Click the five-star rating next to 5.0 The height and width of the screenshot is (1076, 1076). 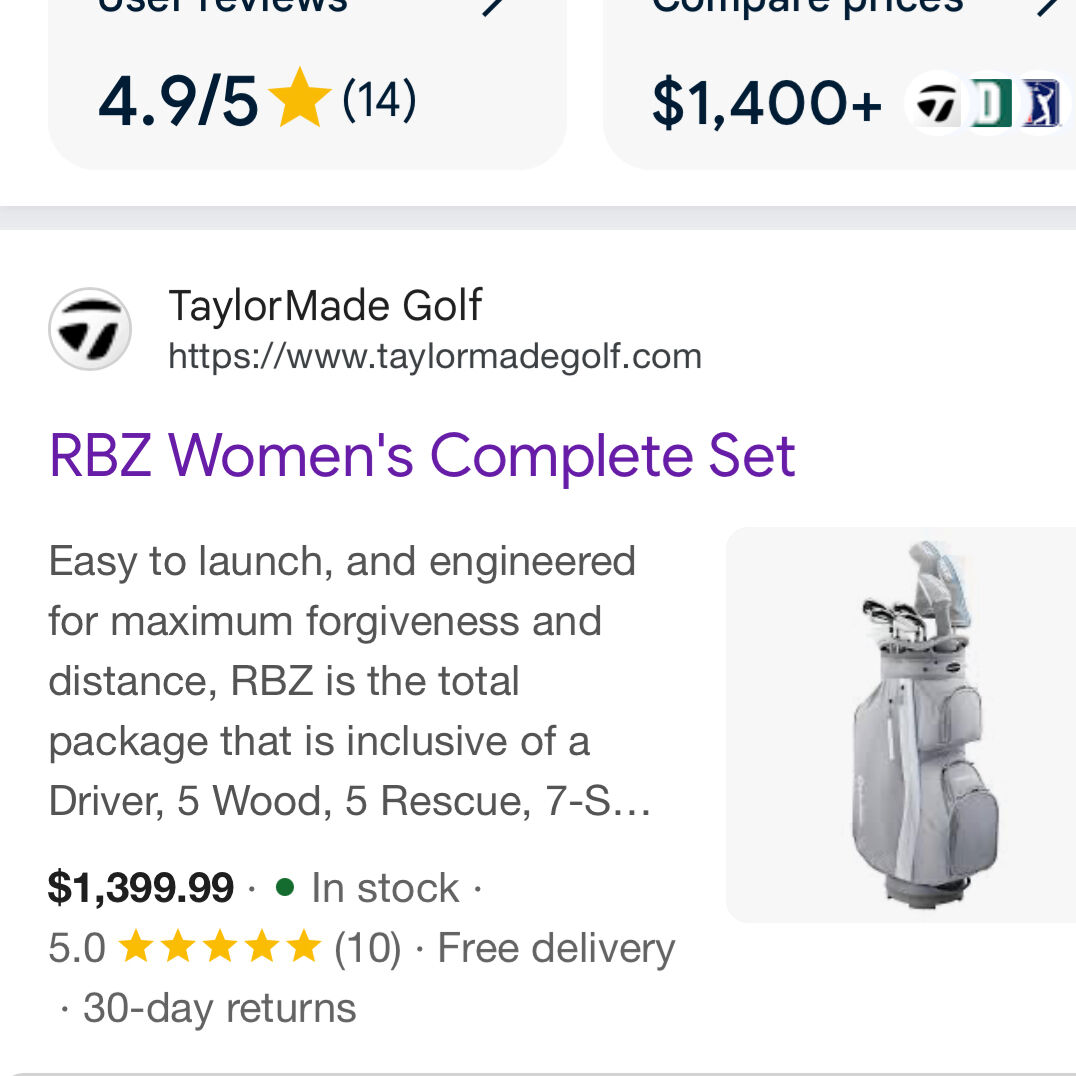pos(219,948)
